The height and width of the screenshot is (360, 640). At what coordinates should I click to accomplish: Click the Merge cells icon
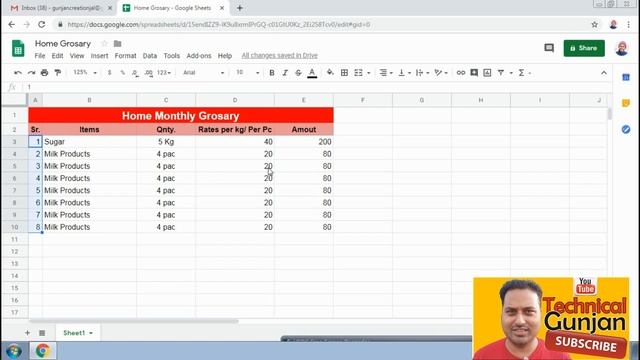pos(358,73)
